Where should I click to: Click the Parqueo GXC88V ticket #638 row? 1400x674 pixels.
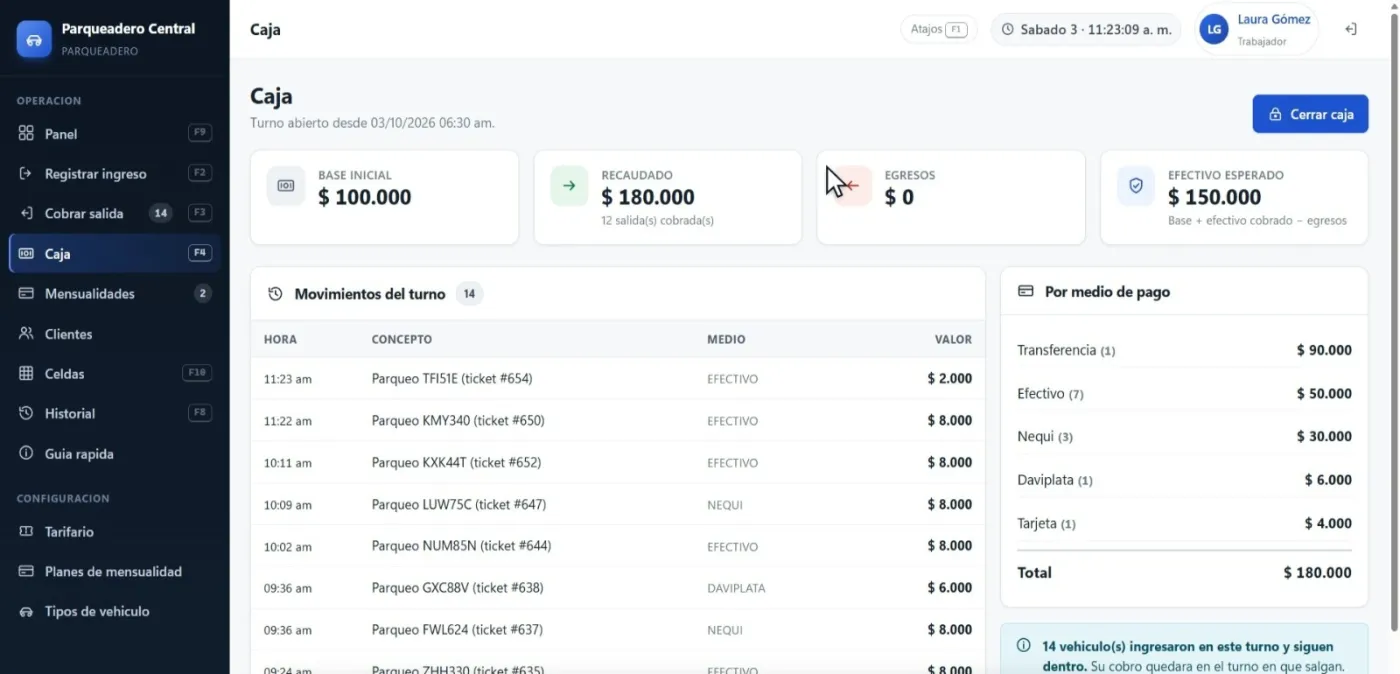(618, 588)
